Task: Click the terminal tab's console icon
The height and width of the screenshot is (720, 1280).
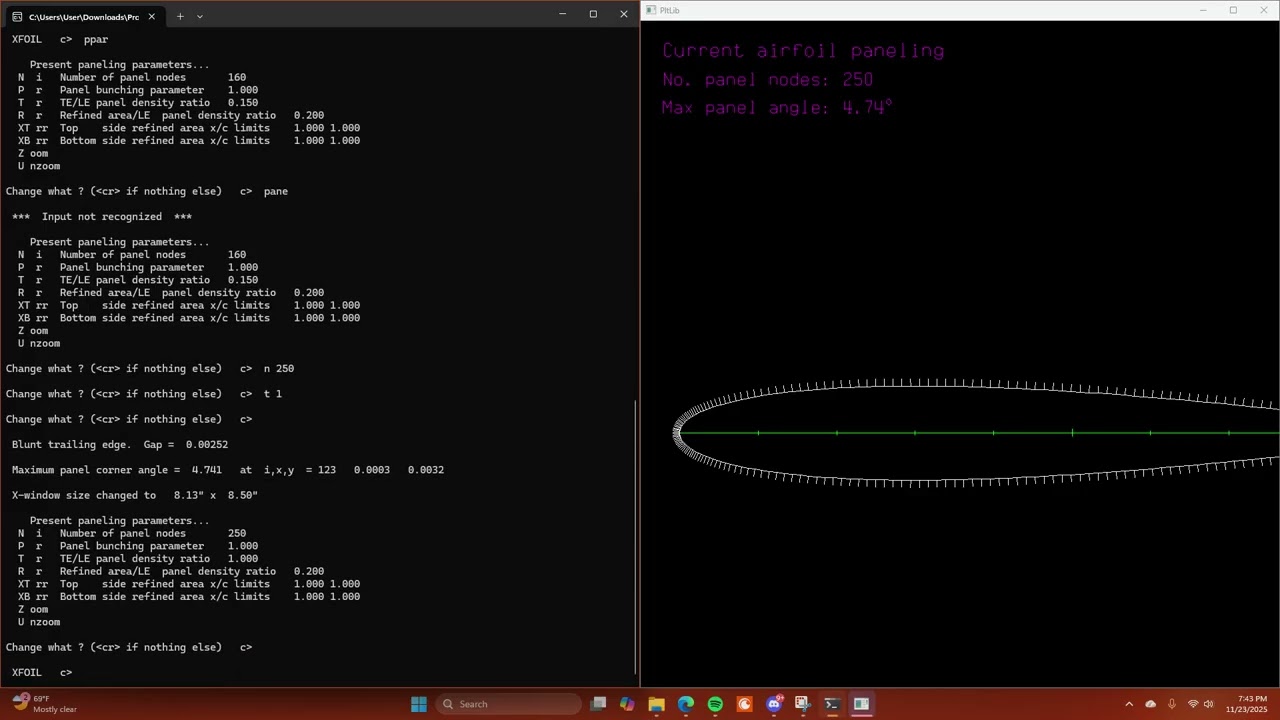Action: point(17,17)
